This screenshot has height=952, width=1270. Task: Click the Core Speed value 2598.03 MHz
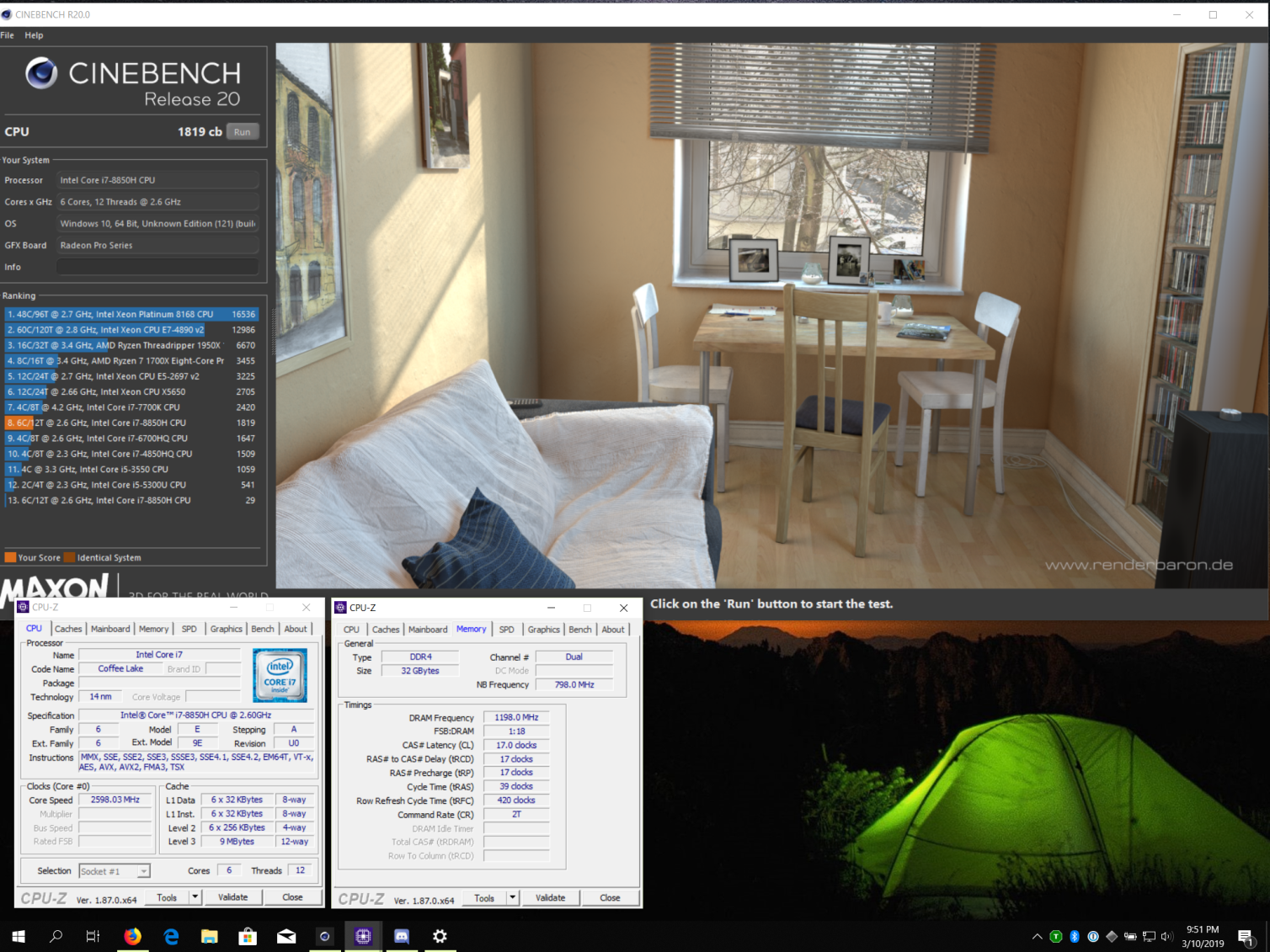pyautogui.click(x=115, y=800)
